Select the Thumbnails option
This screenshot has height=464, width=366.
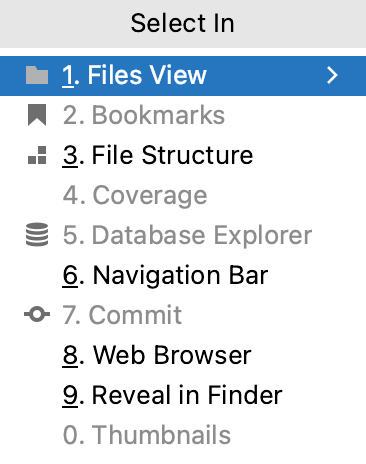(x=183, y=435)
